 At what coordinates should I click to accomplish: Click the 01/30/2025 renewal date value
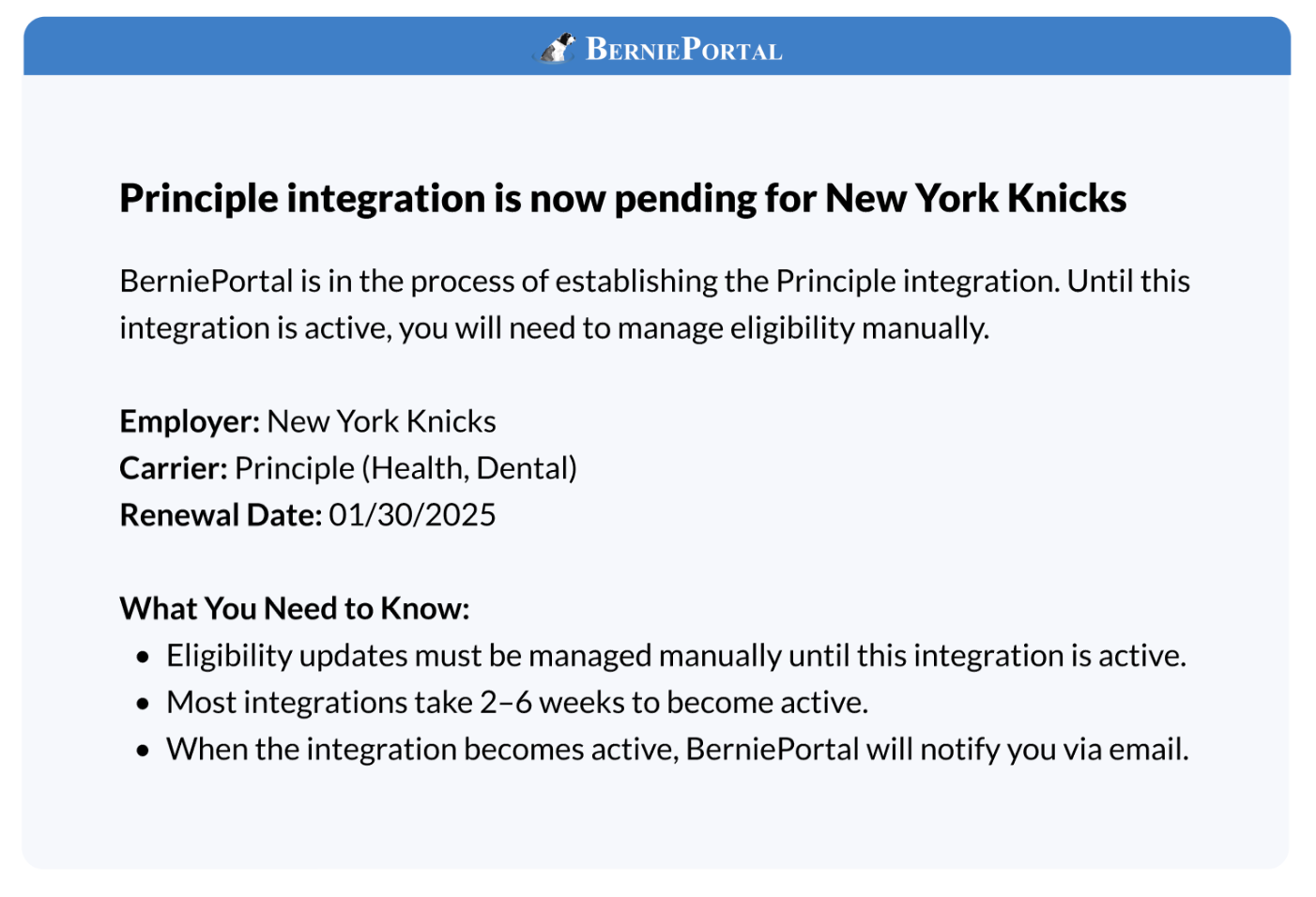tap(412, 515)
